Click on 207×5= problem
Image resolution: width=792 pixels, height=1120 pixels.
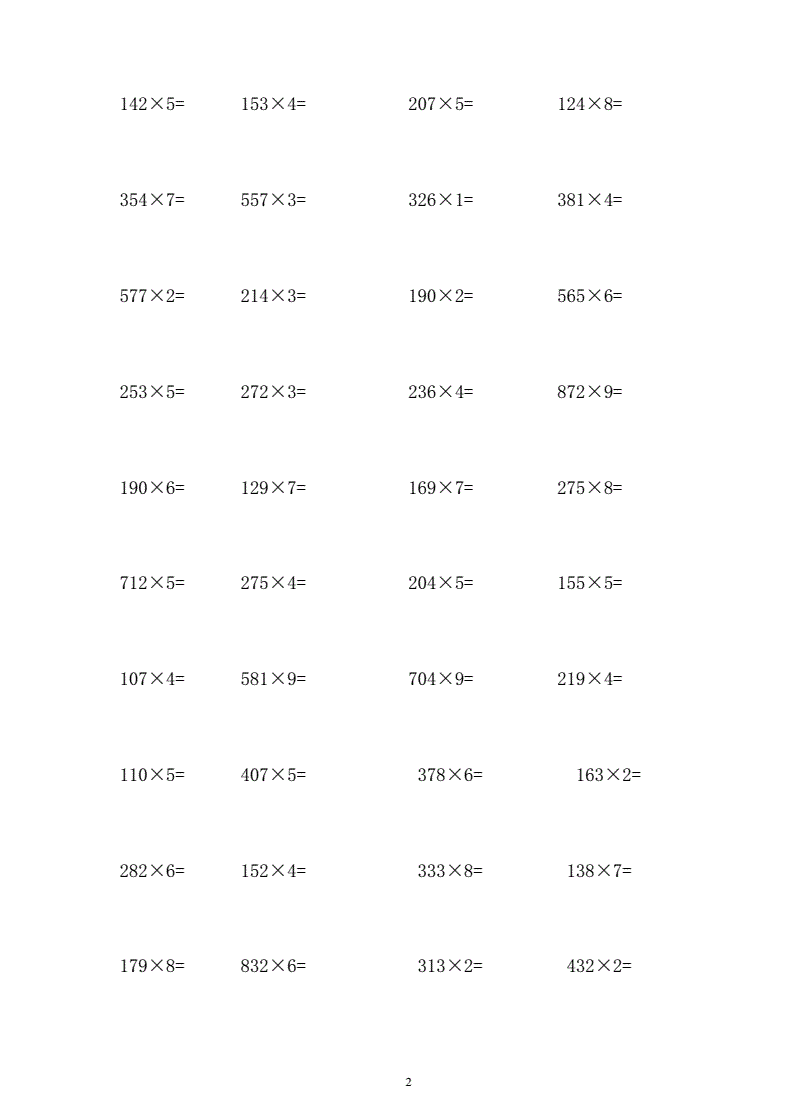click(441, 104)
